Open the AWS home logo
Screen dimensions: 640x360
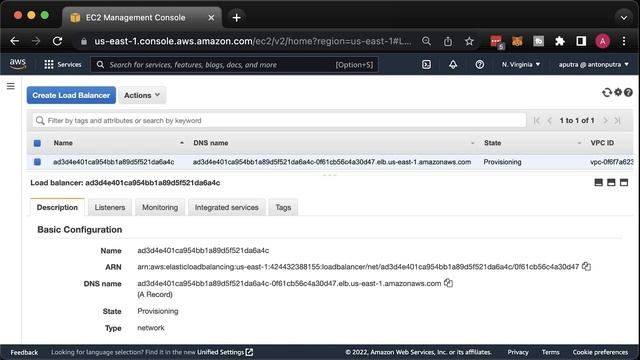18,64
